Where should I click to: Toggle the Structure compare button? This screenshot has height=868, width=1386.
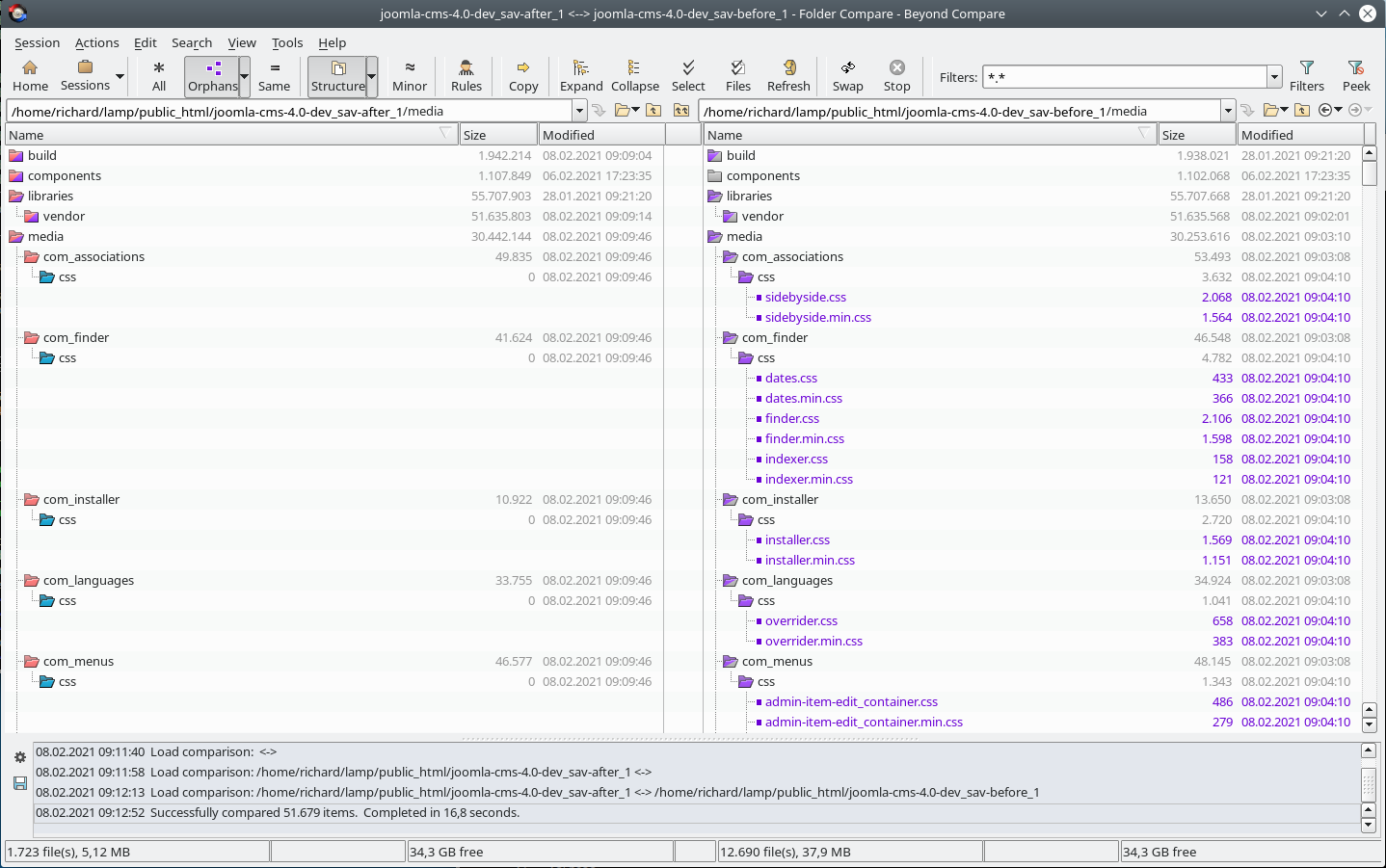pyautogui.click(x=338, y=76)
